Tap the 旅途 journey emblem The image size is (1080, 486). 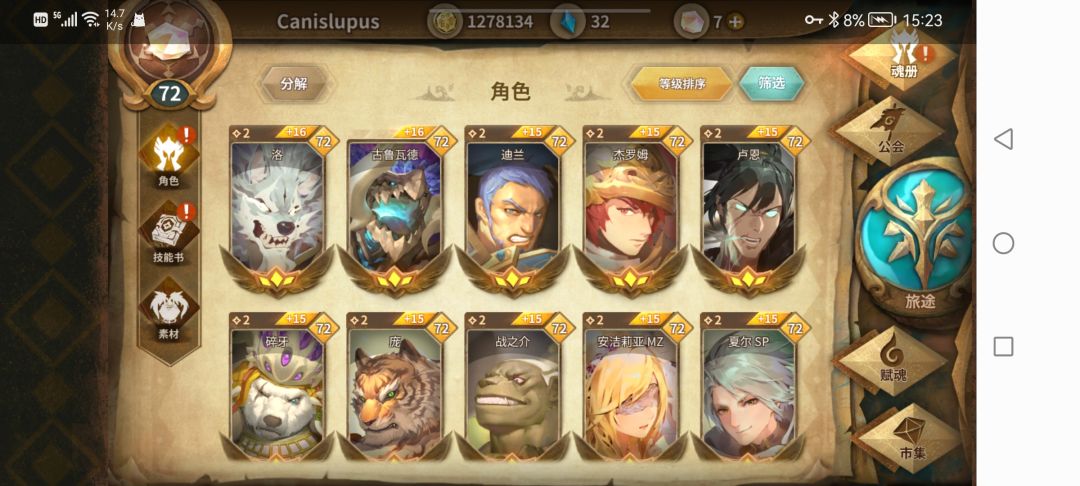click(919, 235)
